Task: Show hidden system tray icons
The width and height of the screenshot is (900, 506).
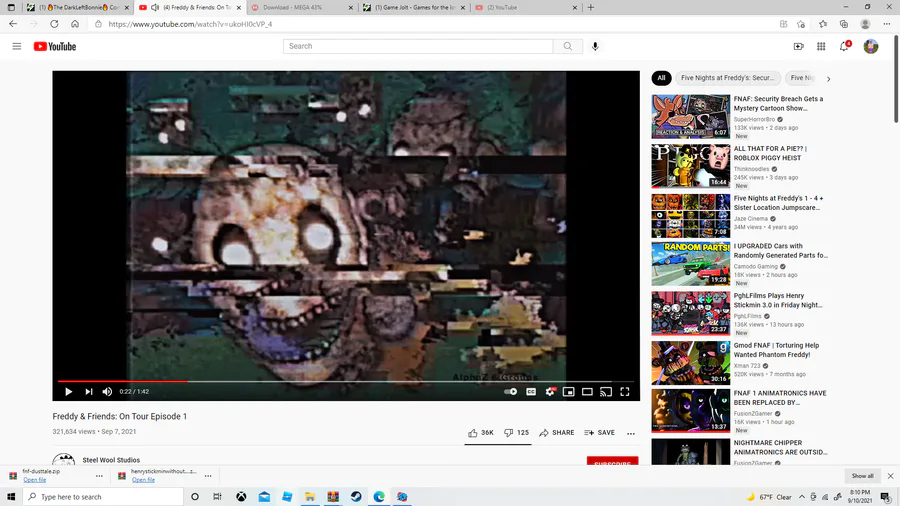Action: pos(802,497)
